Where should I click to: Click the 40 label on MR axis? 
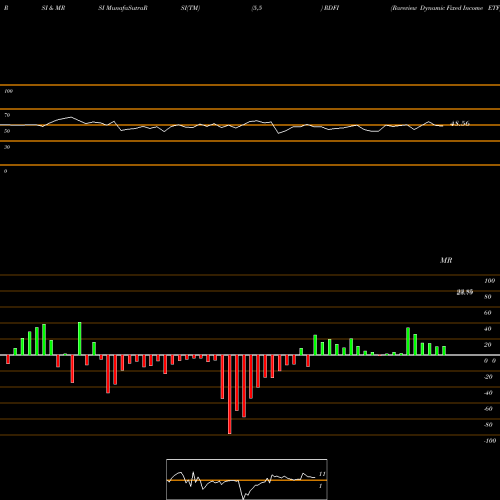click(x=488, y=329)
